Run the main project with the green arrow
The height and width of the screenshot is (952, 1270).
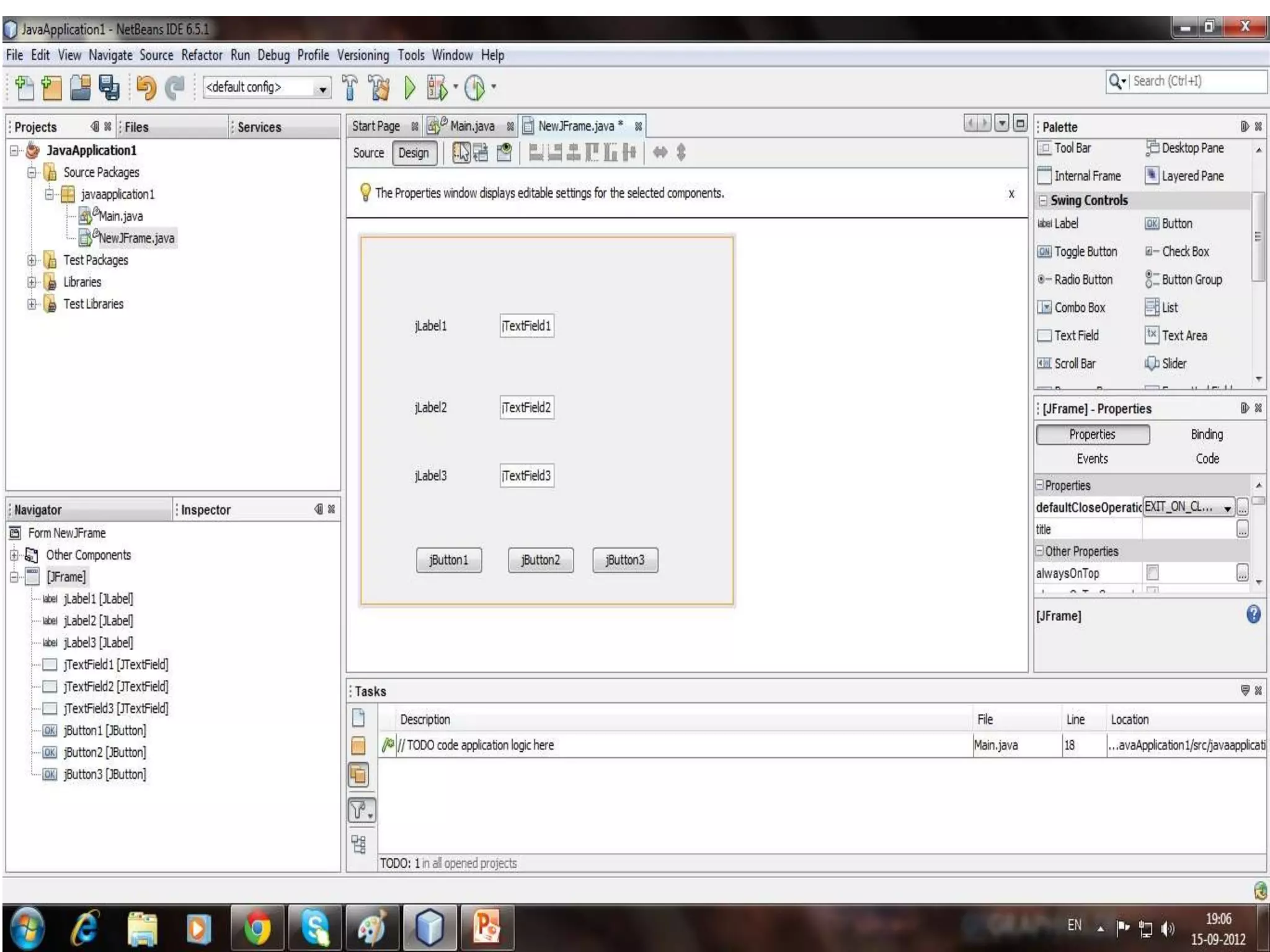coord(409,87)
